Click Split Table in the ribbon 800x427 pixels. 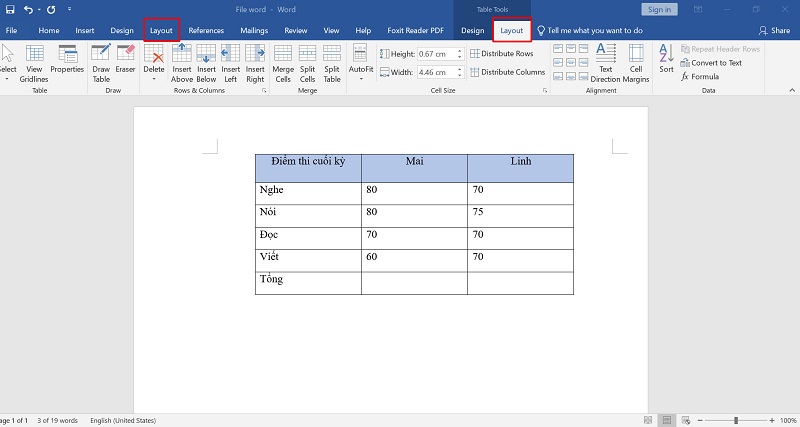332,63
